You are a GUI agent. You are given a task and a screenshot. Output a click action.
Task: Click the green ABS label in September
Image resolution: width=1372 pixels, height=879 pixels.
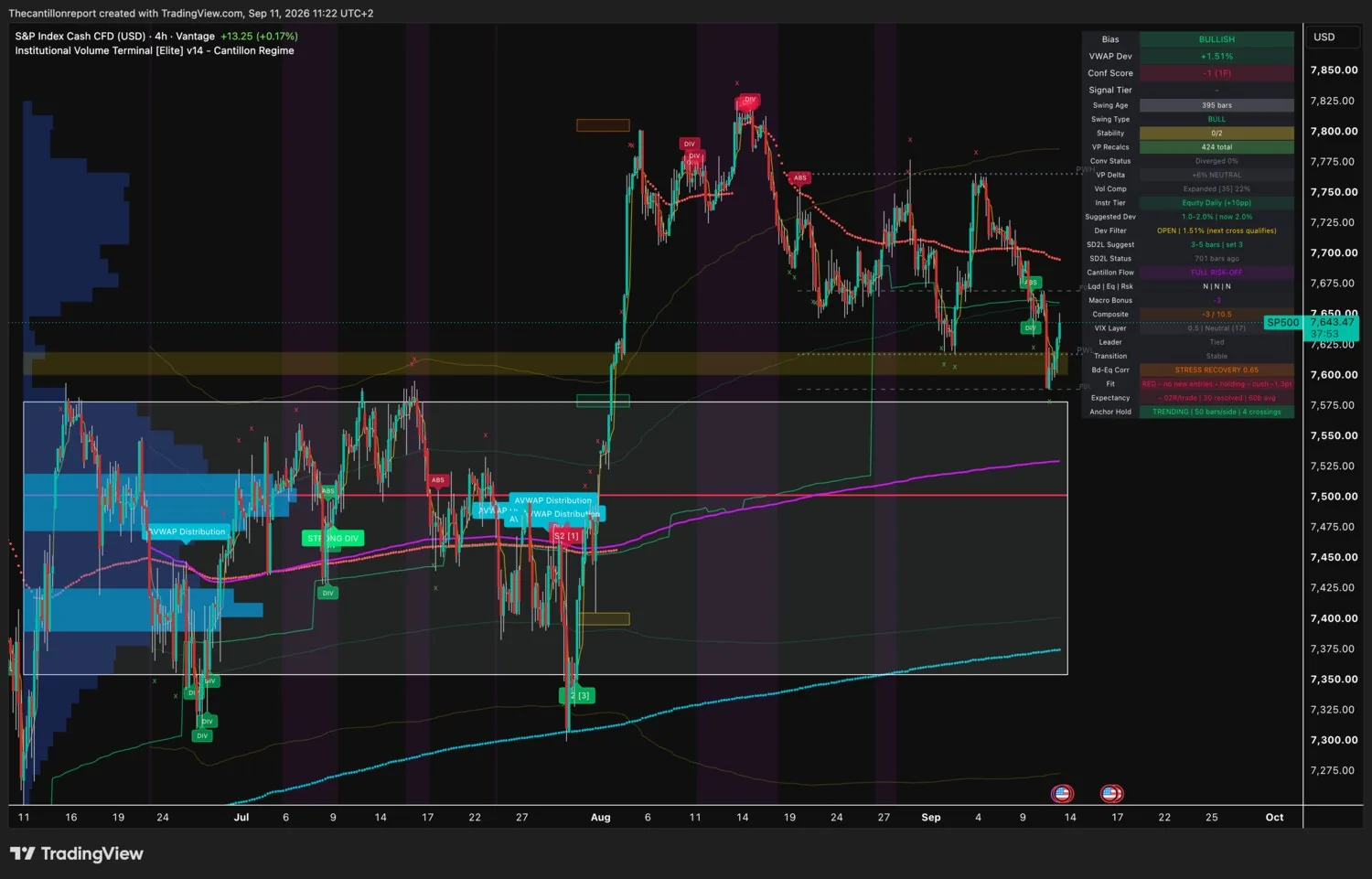(1031, 283)
